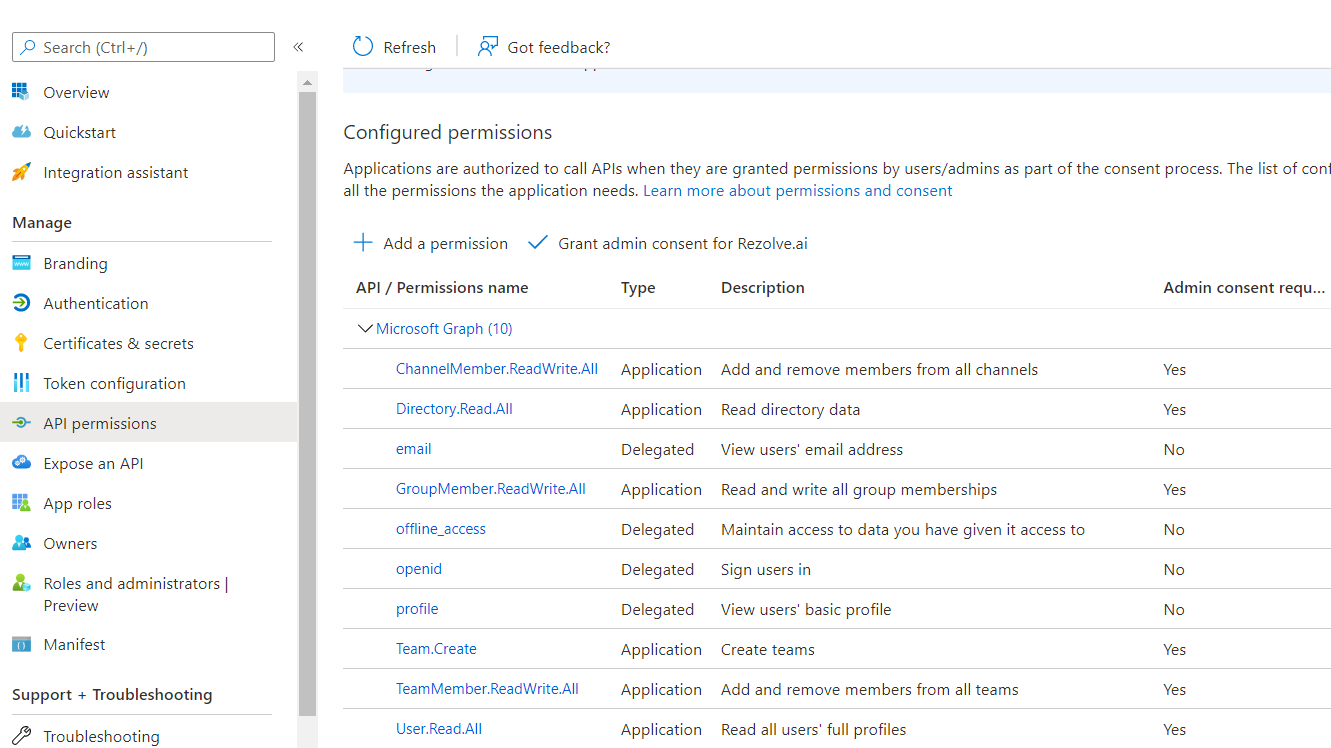Select Token configuration menu item
The image size is (1331, 748).
tap(114, 383)
